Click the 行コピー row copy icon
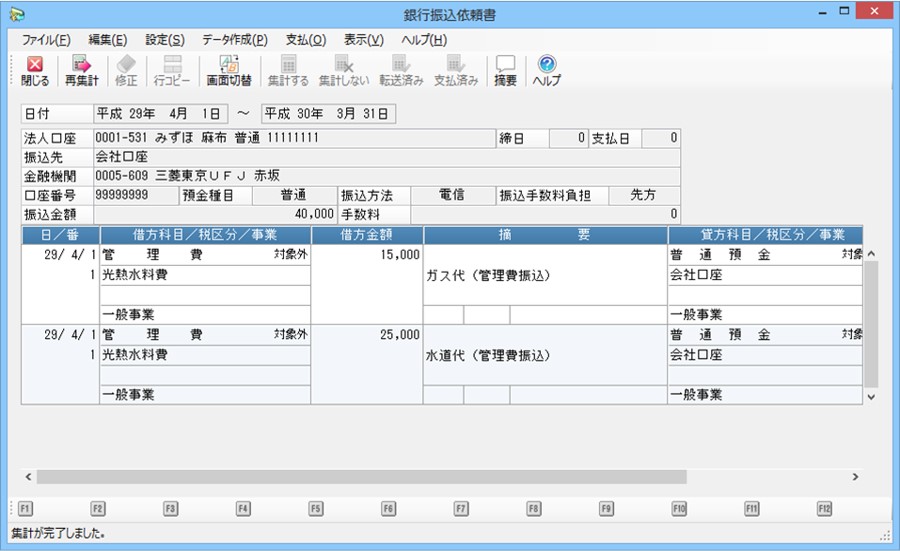Viewport: 900px width, 551px height. pos(173,70)
